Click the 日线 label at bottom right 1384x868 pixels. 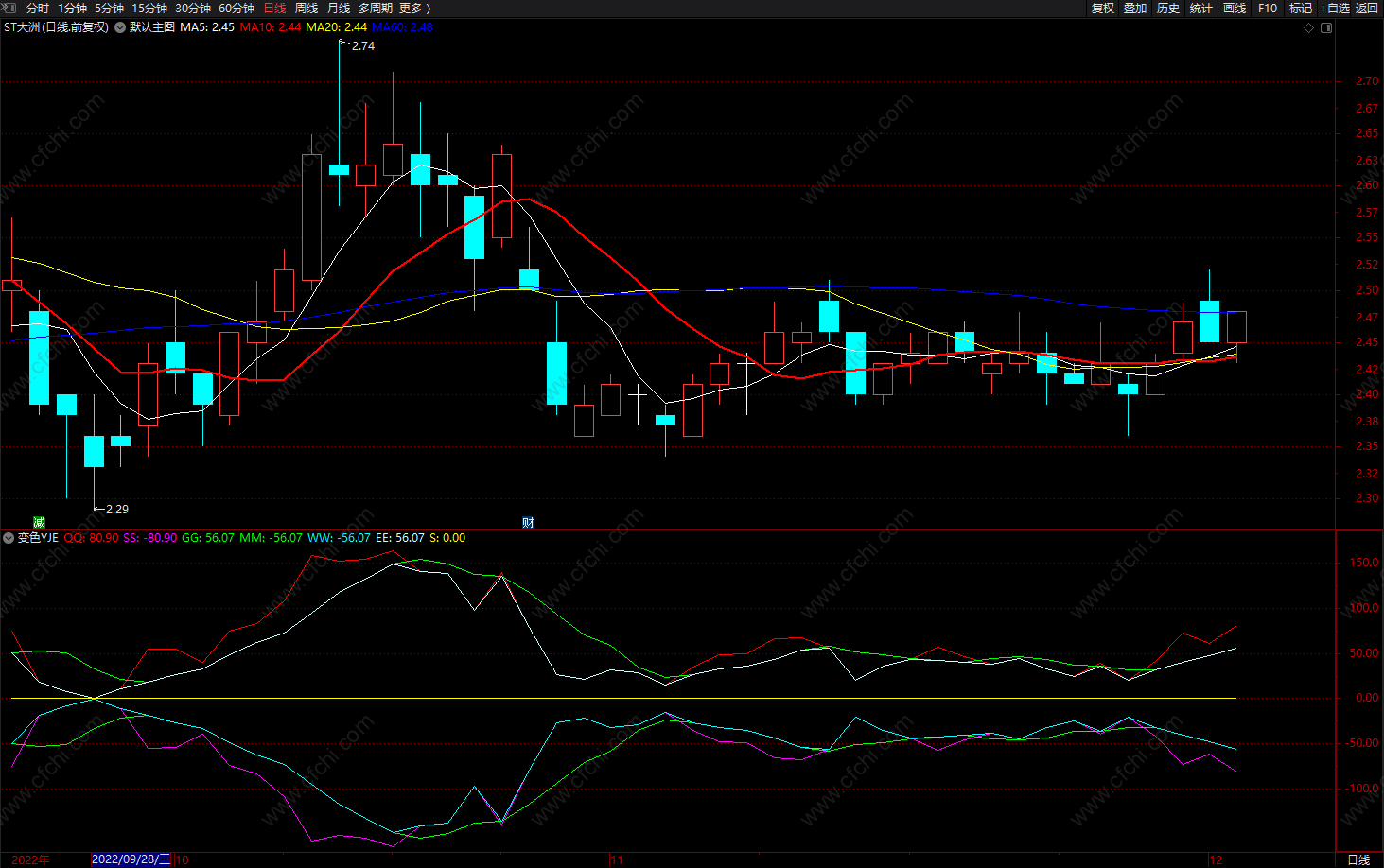1358,859
